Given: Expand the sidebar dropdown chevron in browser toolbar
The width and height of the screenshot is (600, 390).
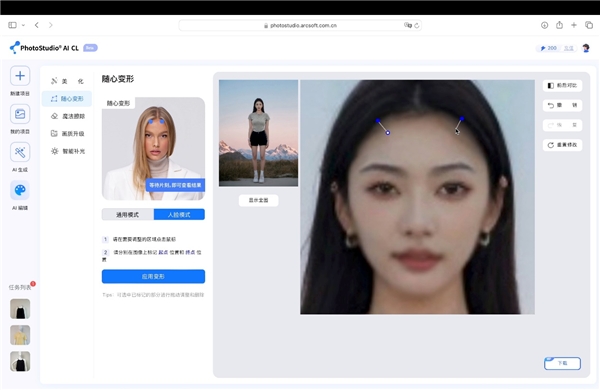Looking at the screenshot, I should click(23, 25).
